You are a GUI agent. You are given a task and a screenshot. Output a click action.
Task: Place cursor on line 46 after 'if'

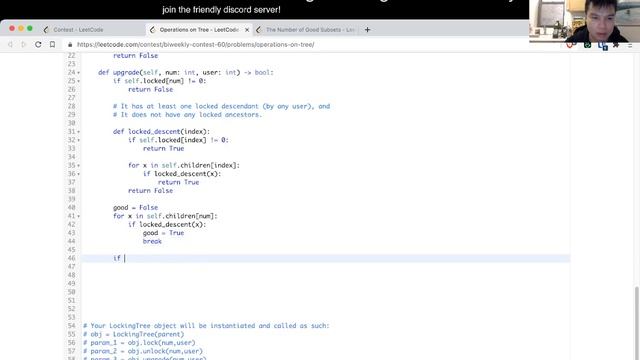click(x=125, y=258)
